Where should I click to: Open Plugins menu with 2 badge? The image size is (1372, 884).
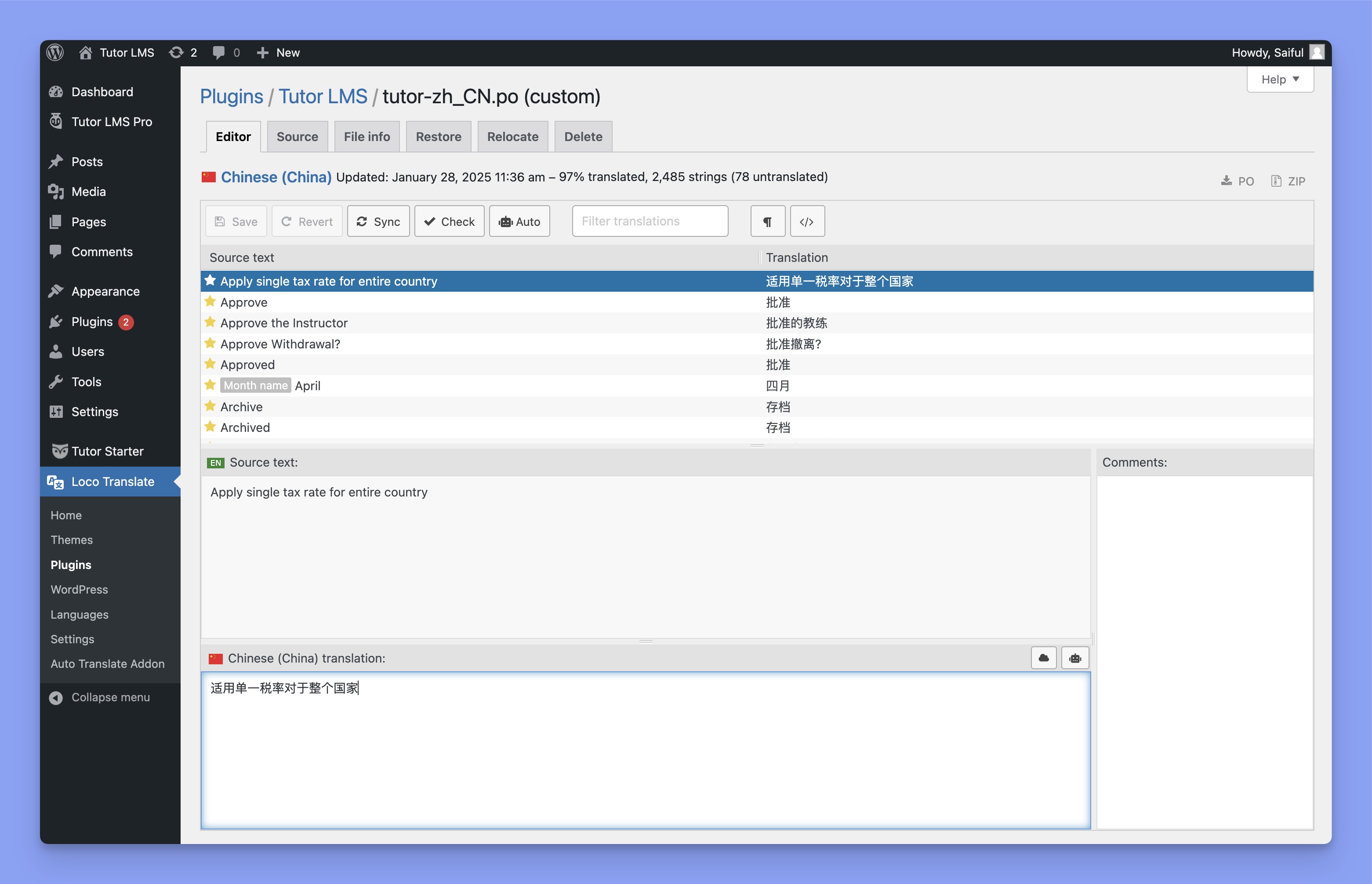[x=110, y=322]
